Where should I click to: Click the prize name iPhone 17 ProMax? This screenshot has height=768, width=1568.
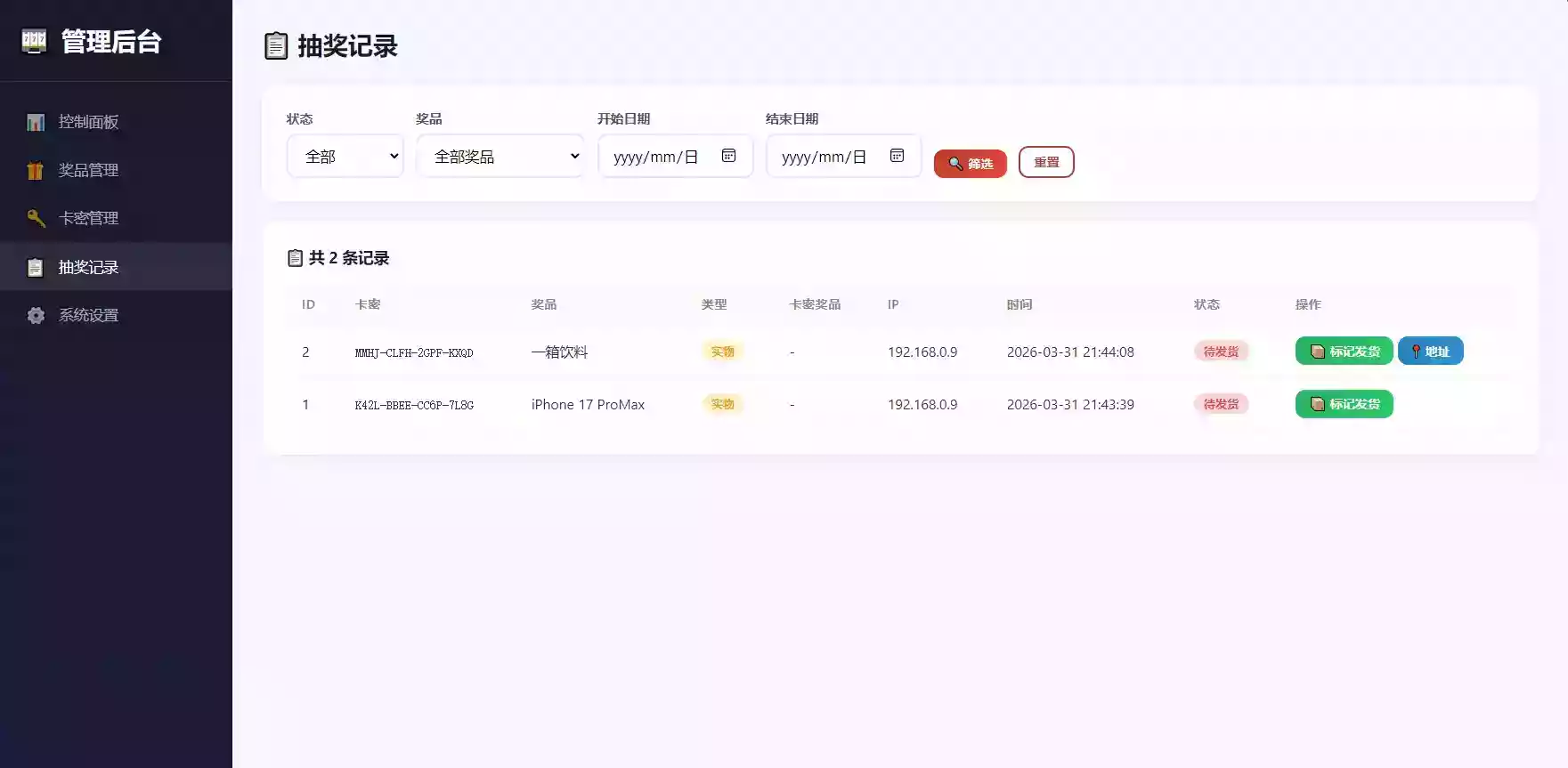588,404
